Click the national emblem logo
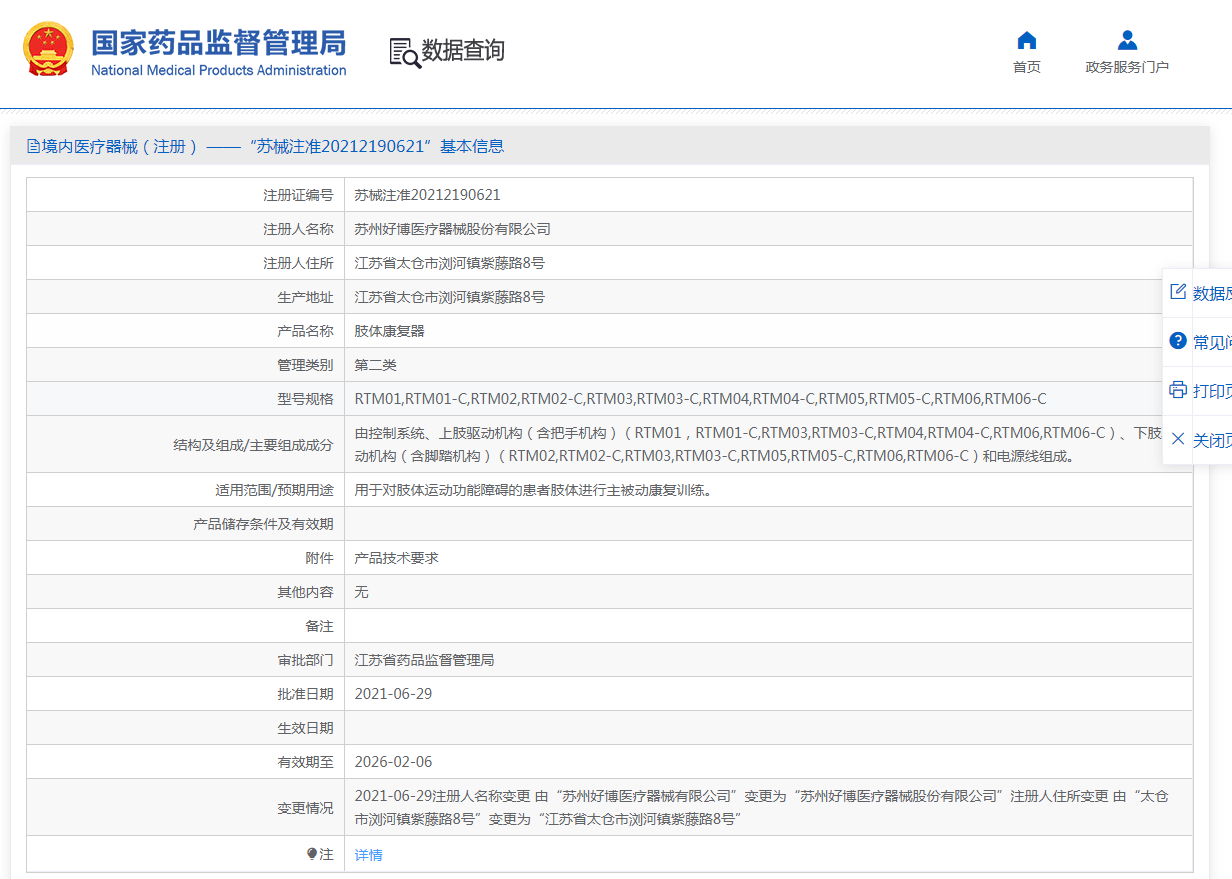The width and height of the screenshot is (1232, 879). click(x=48, y=49)
